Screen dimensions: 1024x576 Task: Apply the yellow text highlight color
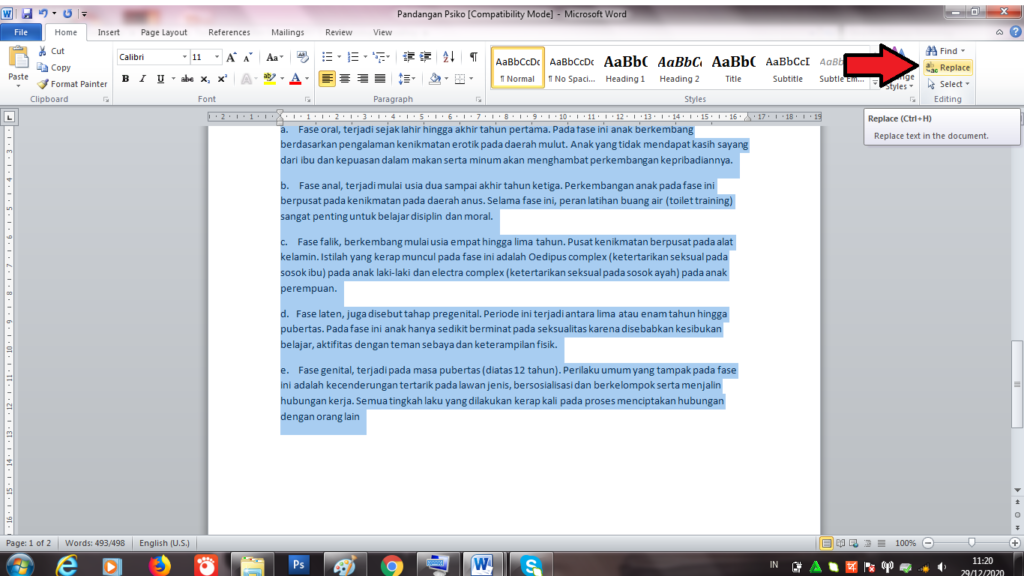pyautogui.click(x=269, y=79)
